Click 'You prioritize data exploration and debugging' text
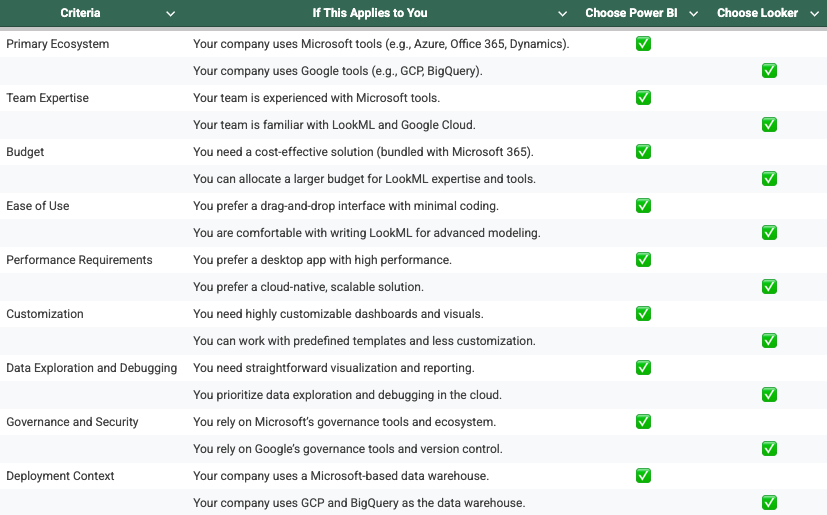 point(348,395)
